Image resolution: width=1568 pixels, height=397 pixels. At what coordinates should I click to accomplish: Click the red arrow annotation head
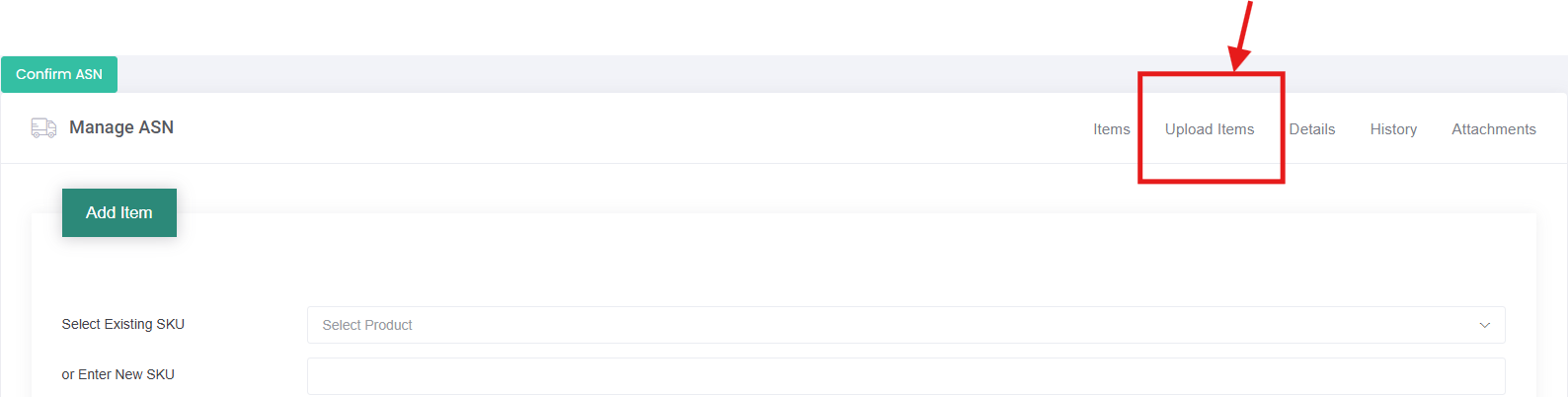(x=1238, y=59)
